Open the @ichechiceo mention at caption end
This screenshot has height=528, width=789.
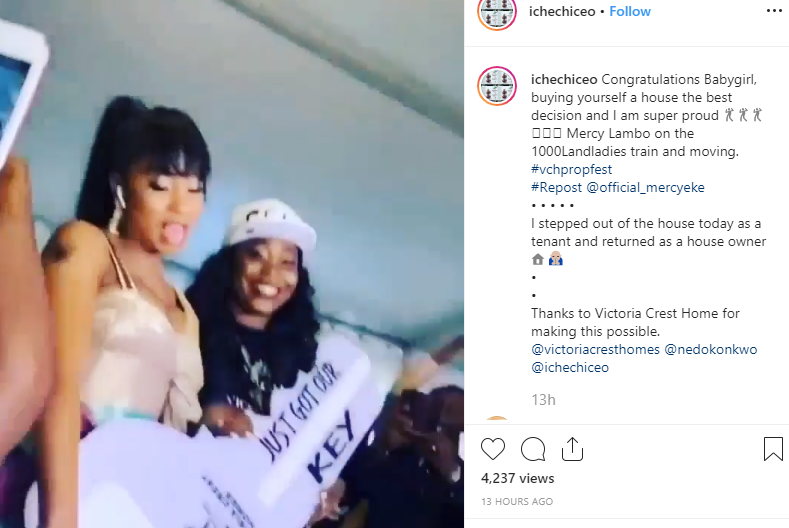coord(570,367)
